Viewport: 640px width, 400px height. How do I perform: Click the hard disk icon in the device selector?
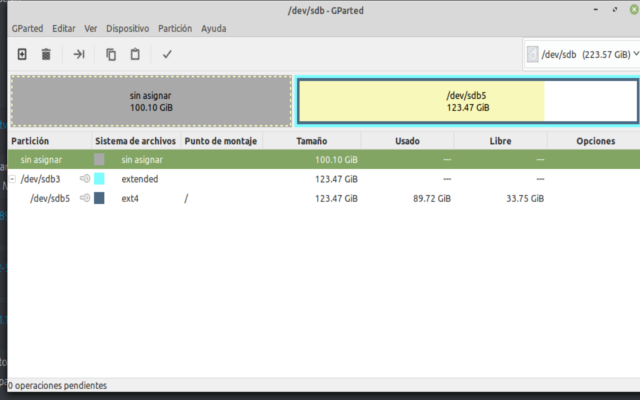point(533,54)
